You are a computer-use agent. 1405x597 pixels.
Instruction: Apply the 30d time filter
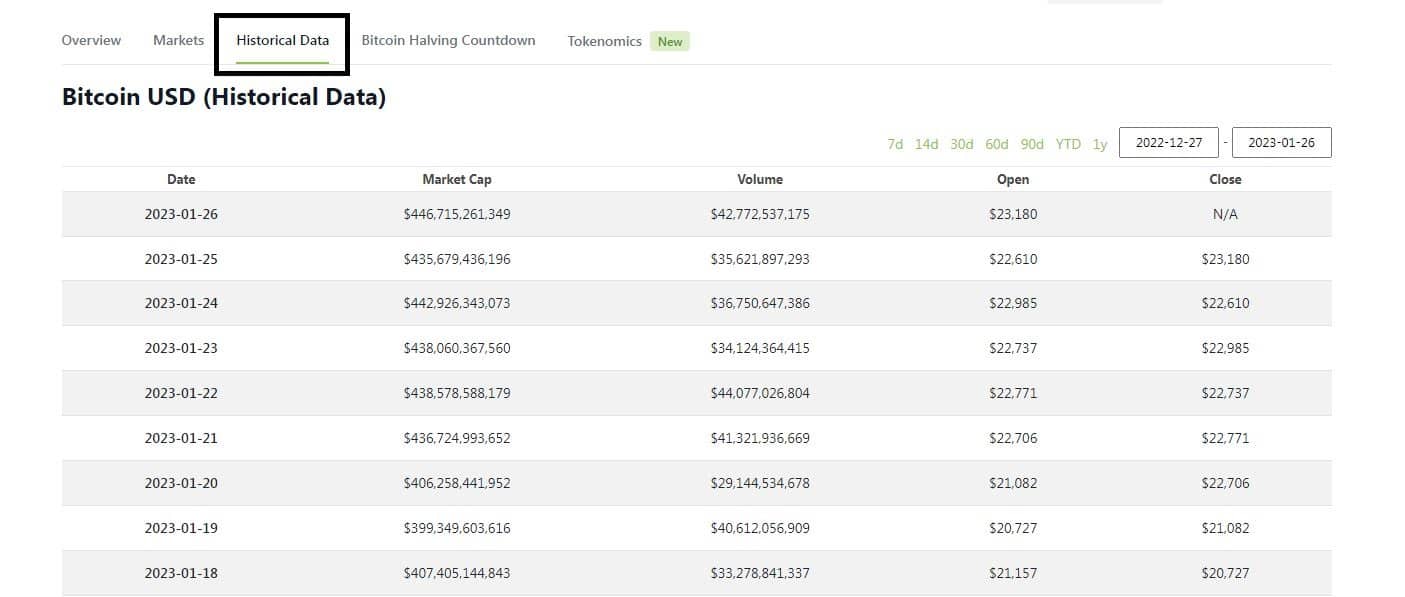pos(961,144)
